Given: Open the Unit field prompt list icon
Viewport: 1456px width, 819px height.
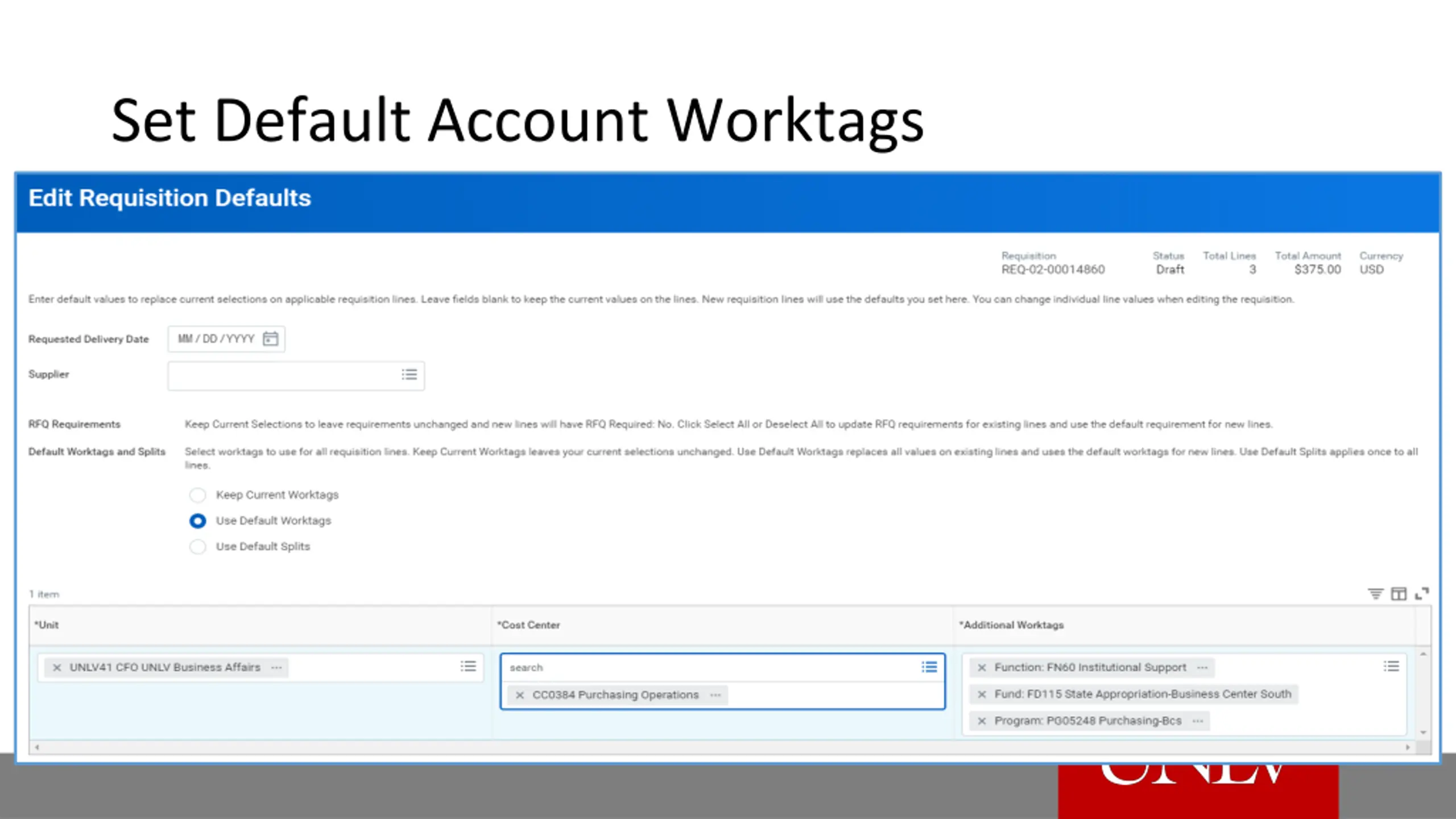Looking at the screenshot, I should tap(468, 666).
